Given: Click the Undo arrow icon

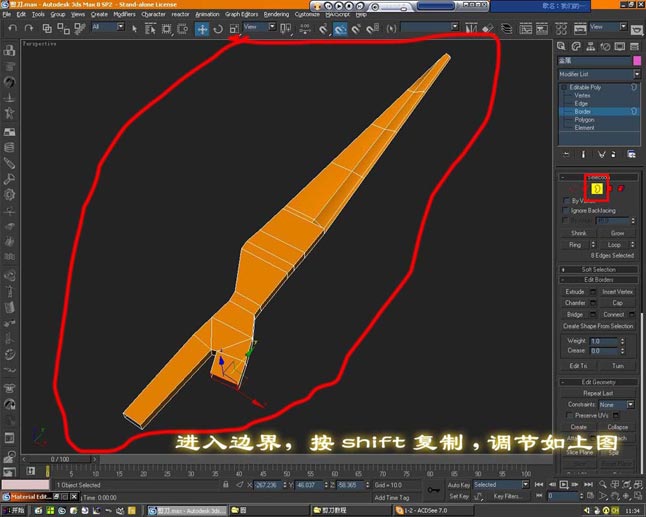Looking at the screenshot, I should (x=13, y=28).
